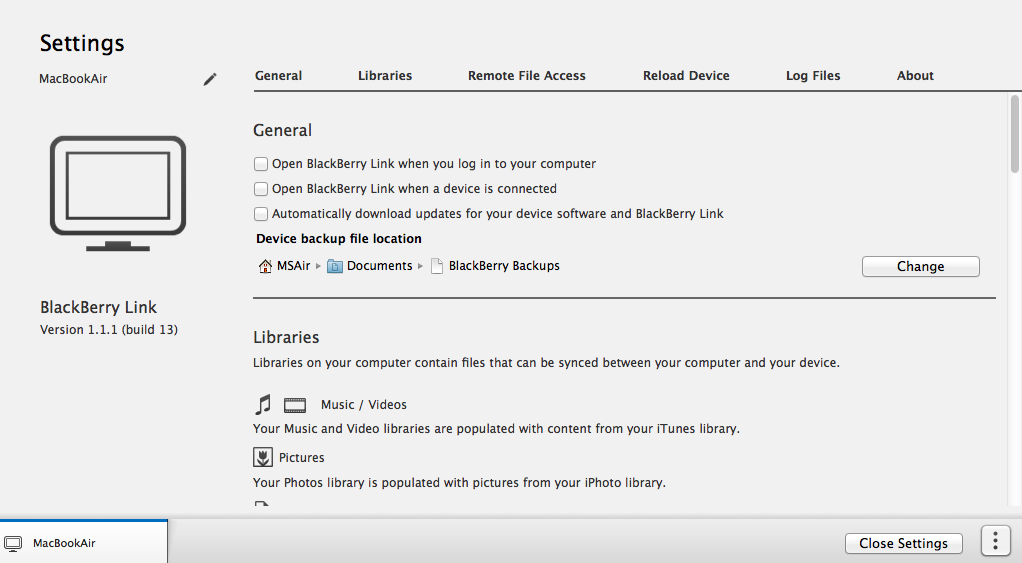Toggle Open BlackBerry Link when device connected
This screenshot has height=563, width=1022.
tap(261, 189)
